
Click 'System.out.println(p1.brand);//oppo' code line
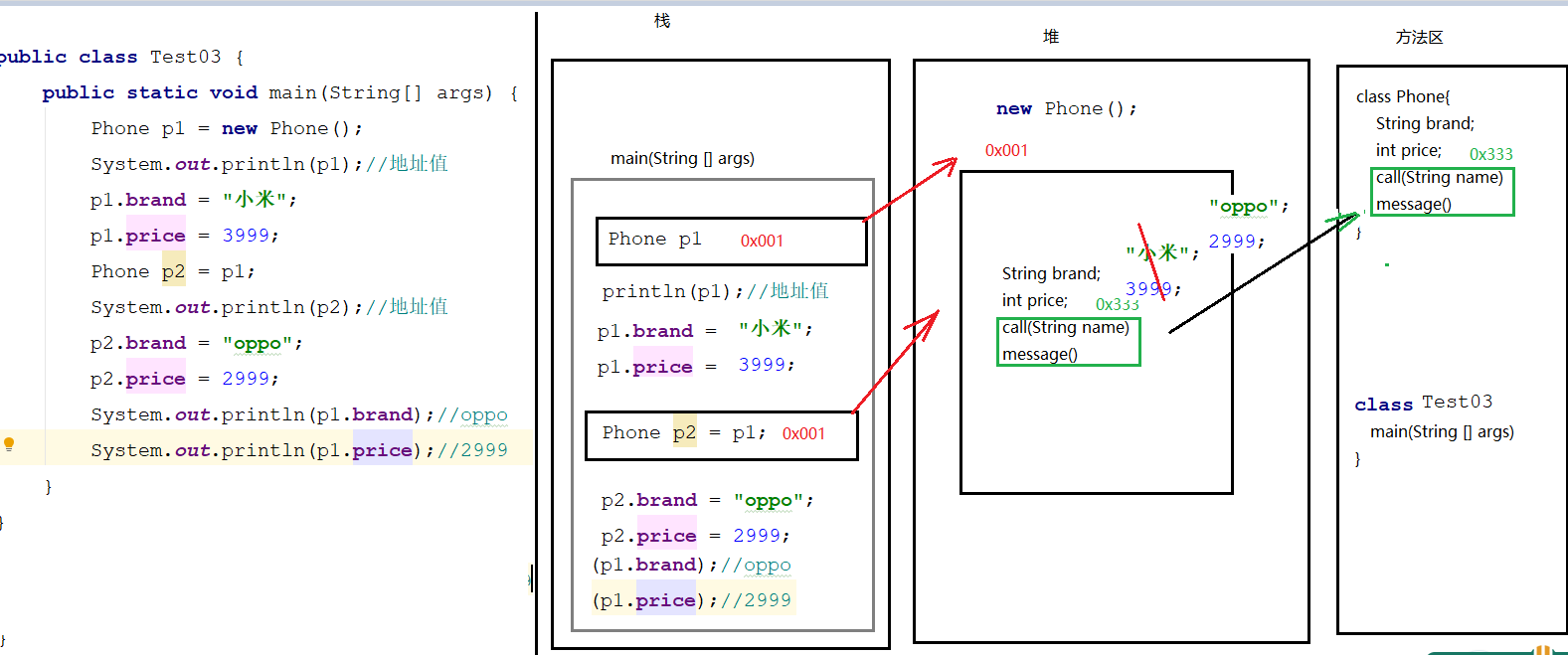tap(299, 414)
